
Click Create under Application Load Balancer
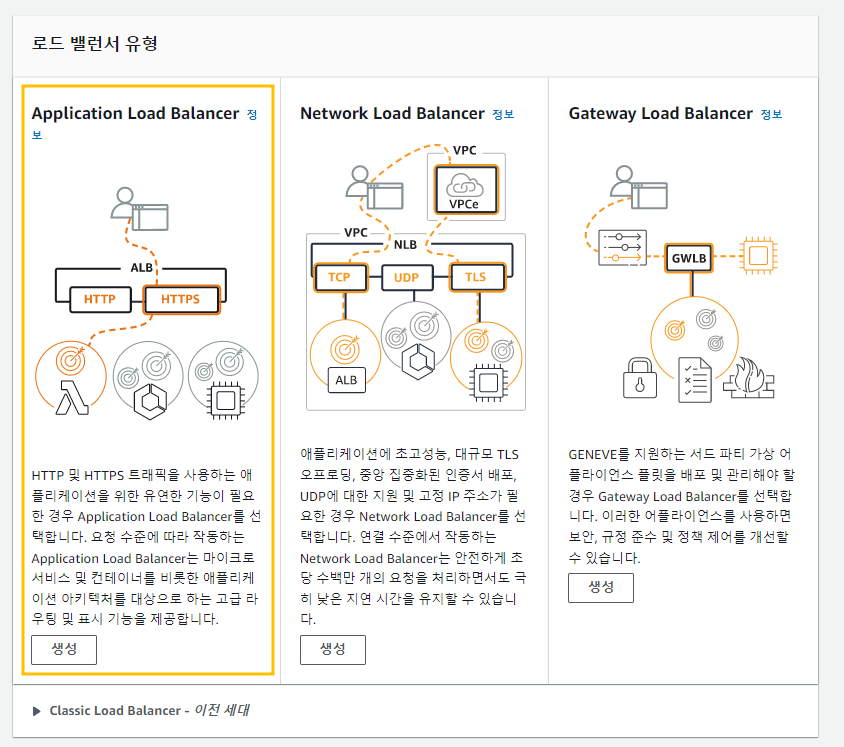click(64, 649)
